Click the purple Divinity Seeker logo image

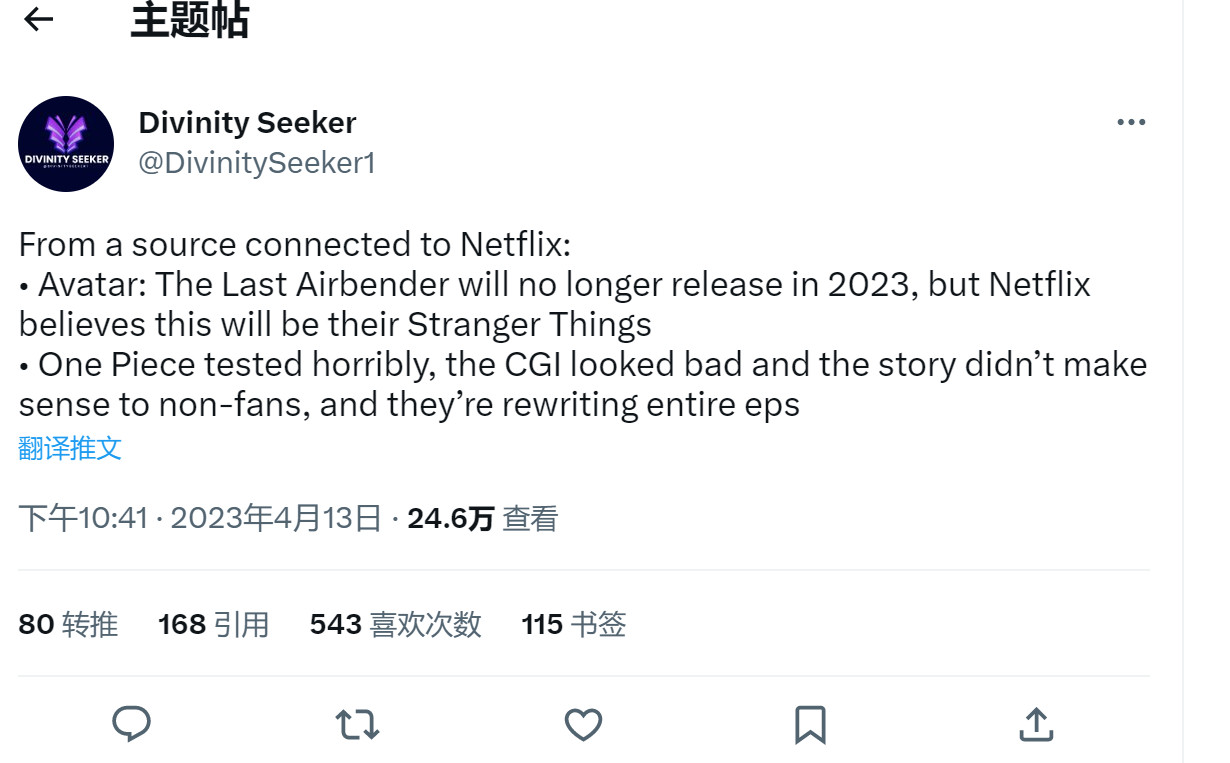coord(66,144)
